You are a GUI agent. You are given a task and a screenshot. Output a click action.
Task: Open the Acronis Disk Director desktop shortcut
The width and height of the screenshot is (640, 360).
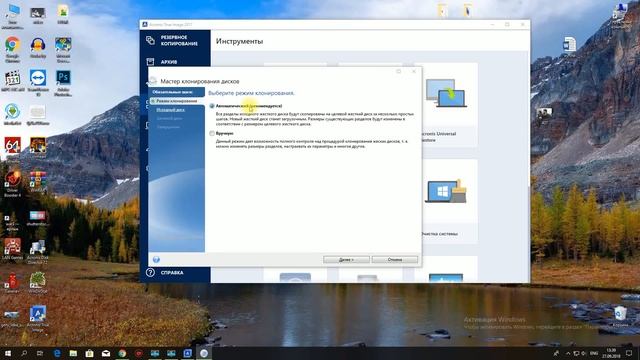coord(38,247)
